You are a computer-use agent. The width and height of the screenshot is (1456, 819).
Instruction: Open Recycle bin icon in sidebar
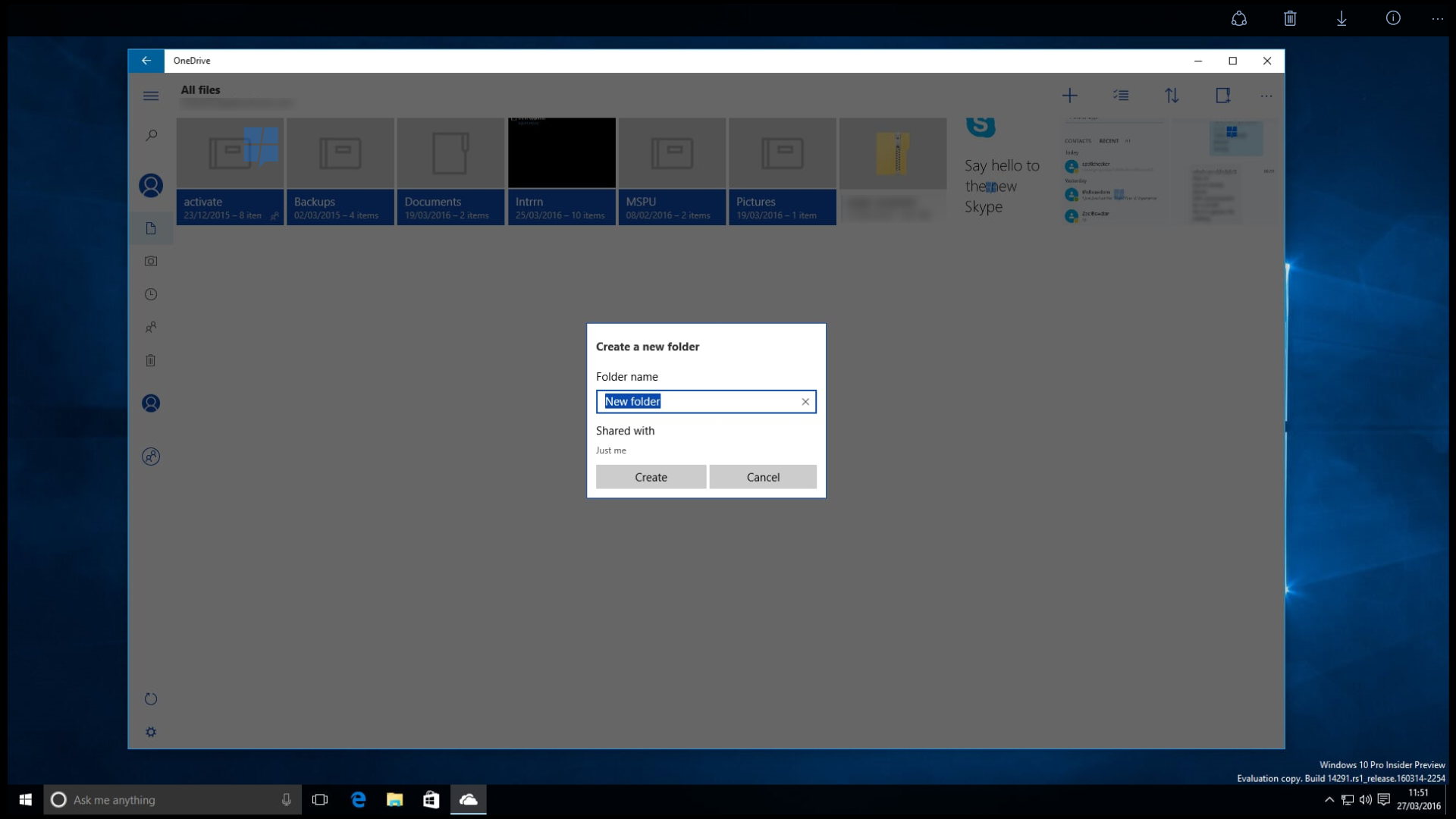point(151,360)
